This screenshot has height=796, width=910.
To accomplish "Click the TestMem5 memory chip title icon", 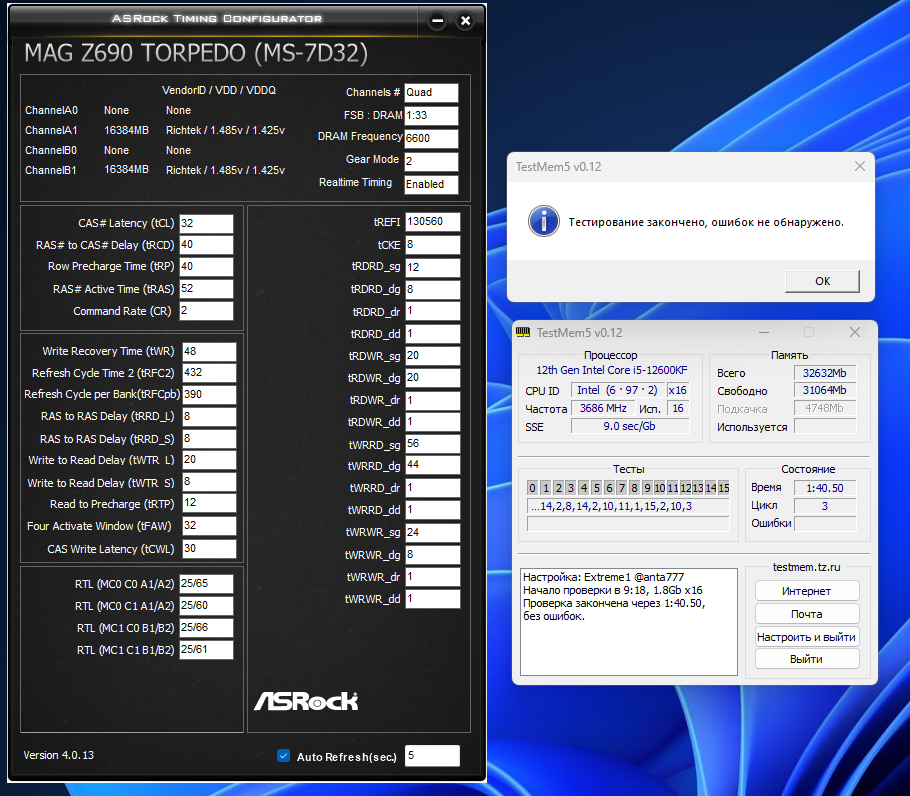I will coord(523,332).
